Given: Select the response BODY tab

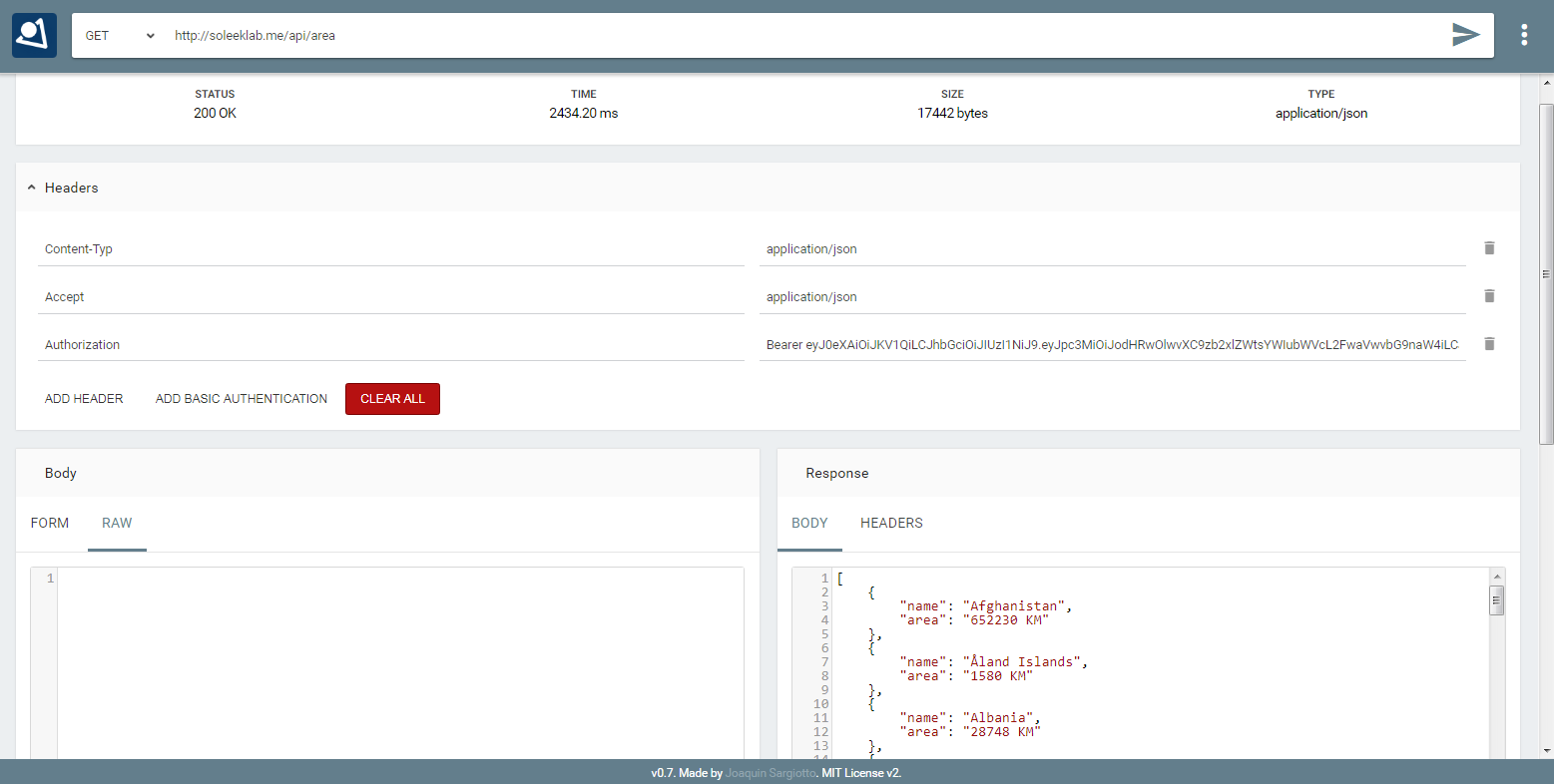Looking at the screenshot, I should coord(809,523).
